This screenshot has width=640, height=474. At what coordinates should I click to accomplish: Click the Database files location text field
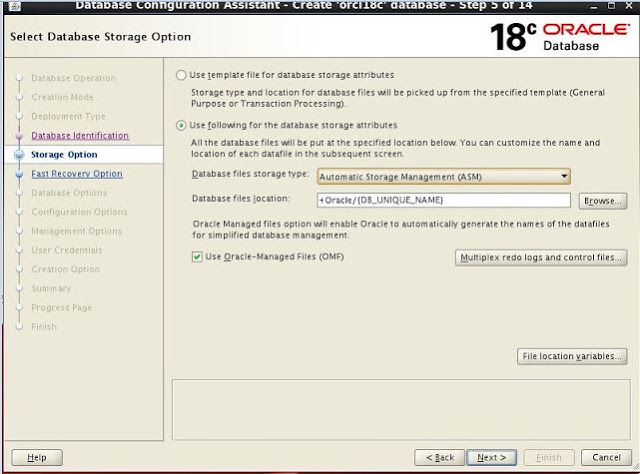pos(443,200)
